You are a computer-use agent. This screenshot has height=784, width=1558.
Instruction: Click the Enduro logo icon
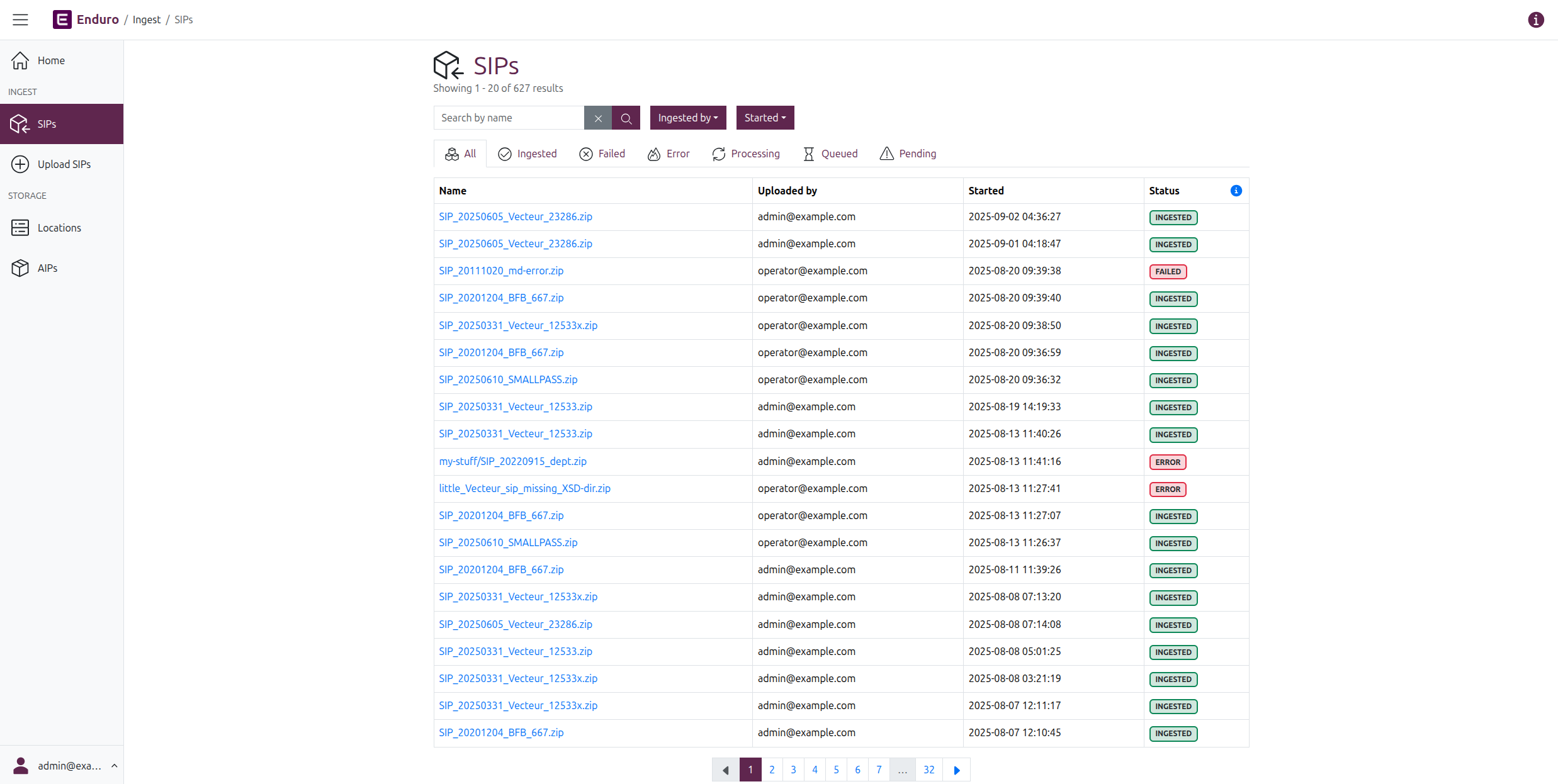(x=62, y=20)
